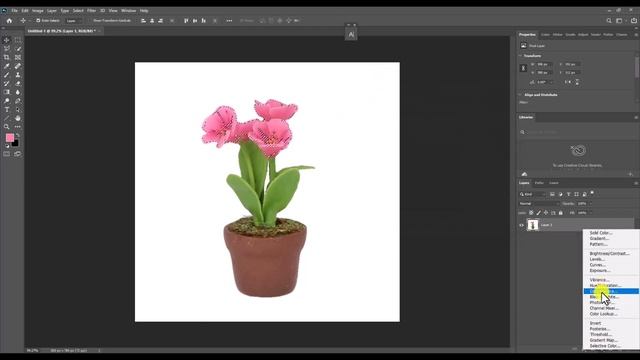Open the workspace switcher at top right
The image size is (640, 360).
pyautogui.click(x=620, y=20)
